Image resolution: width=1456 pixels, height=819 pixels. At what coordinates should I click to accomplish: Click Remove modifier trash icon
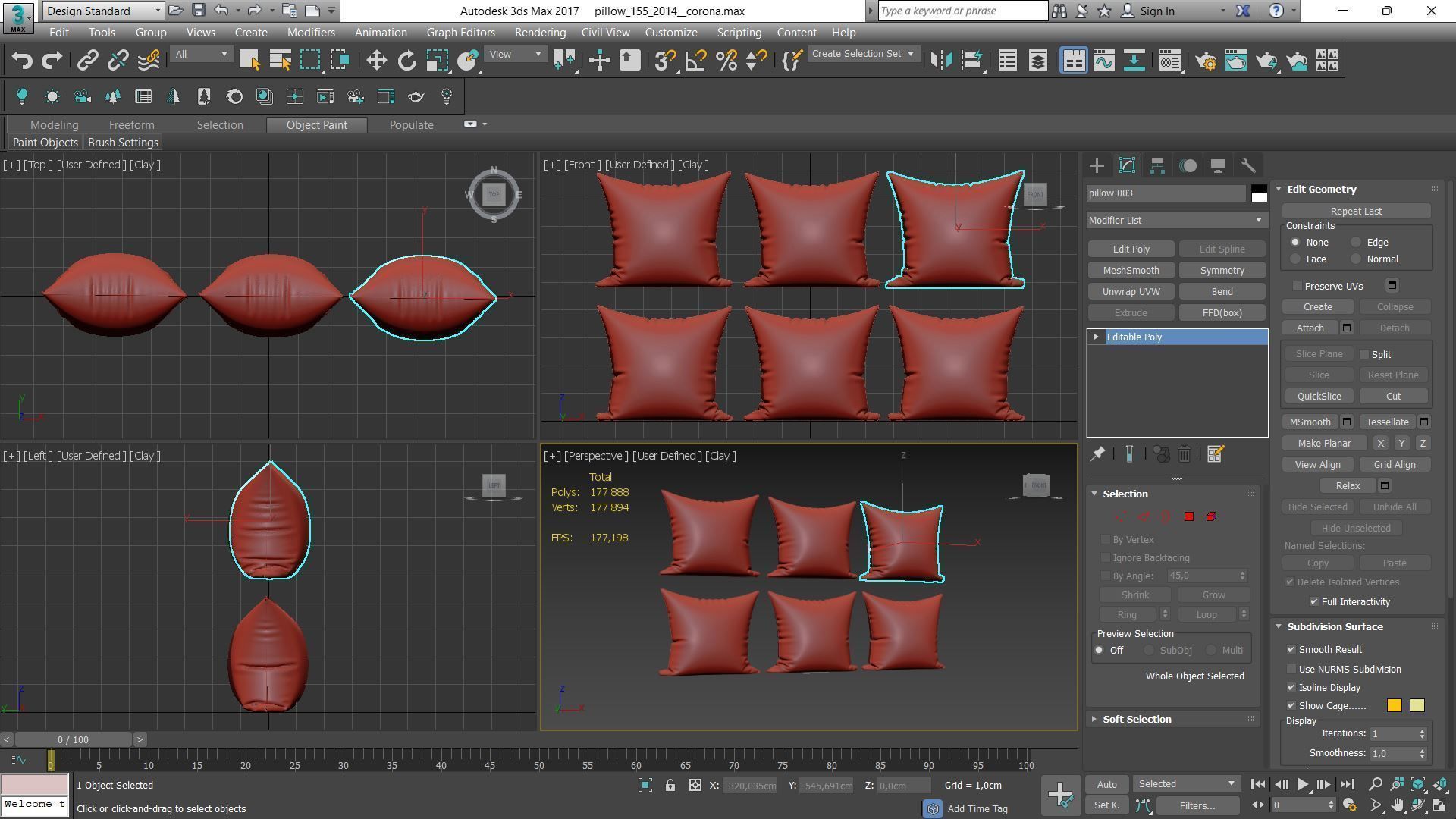click(x=1185, y=454)
